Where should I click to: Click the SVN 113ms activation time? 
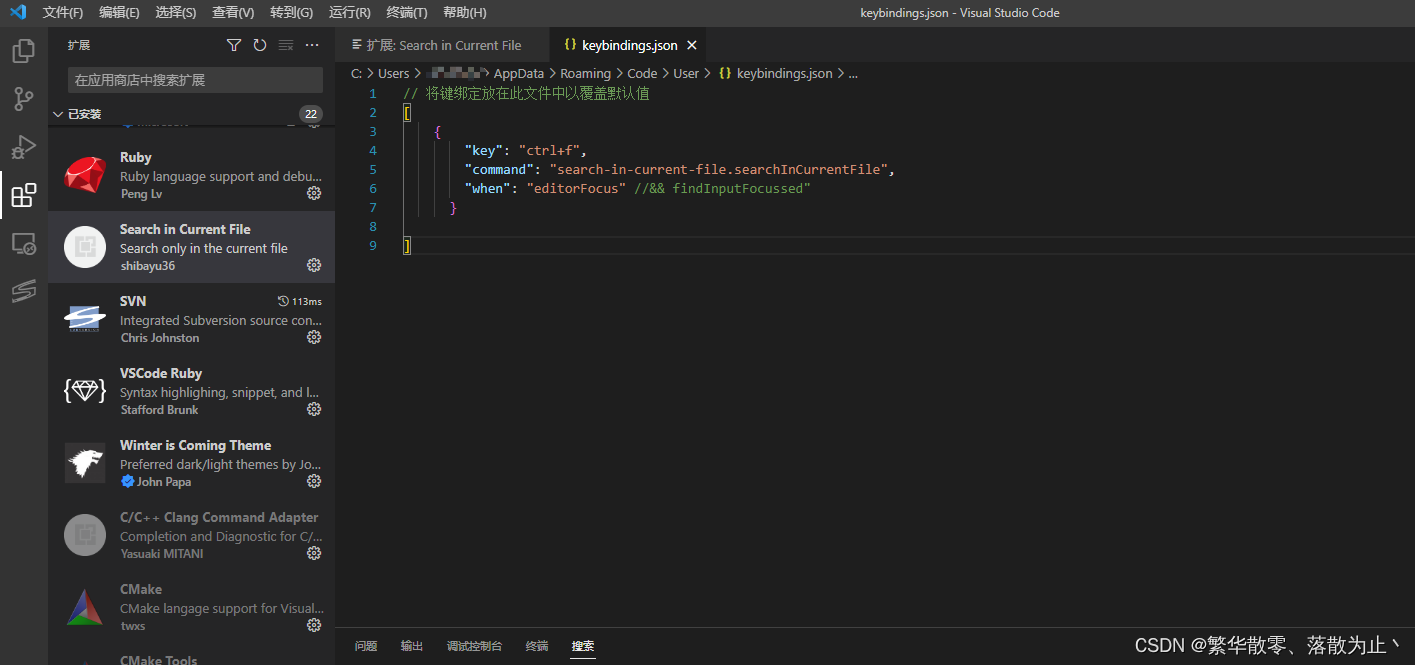point(300,301)
